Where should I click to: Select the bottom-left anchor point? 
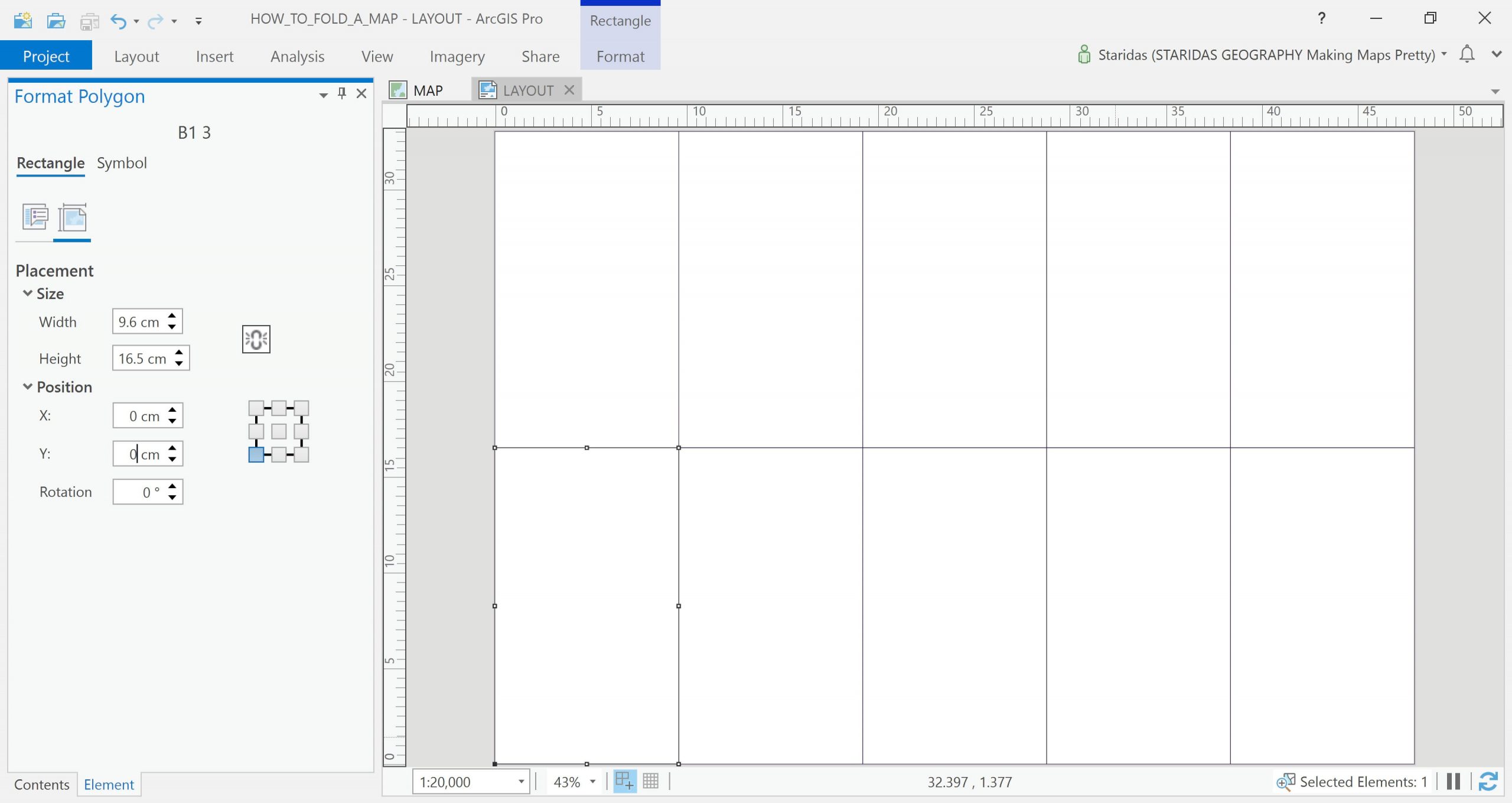point(256,454)
